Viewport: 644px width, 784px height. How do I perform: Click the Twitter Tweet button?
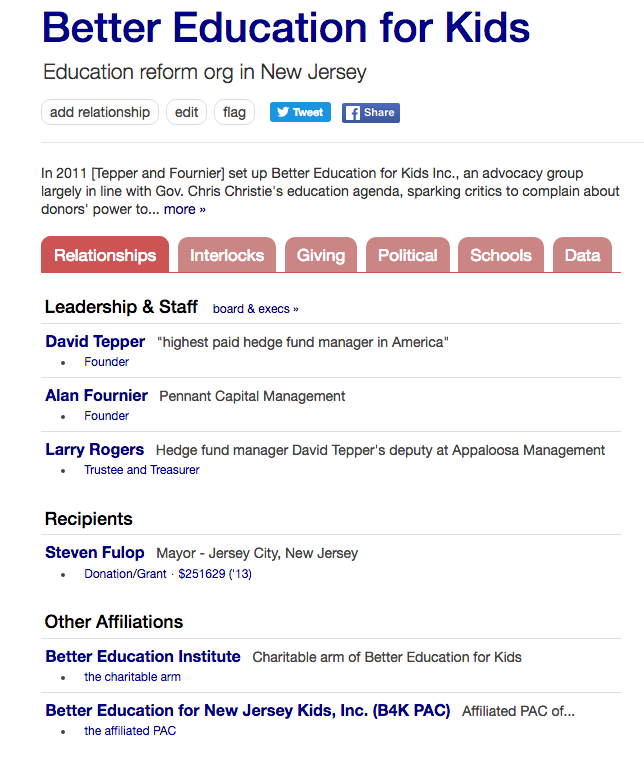coord(300,112)
